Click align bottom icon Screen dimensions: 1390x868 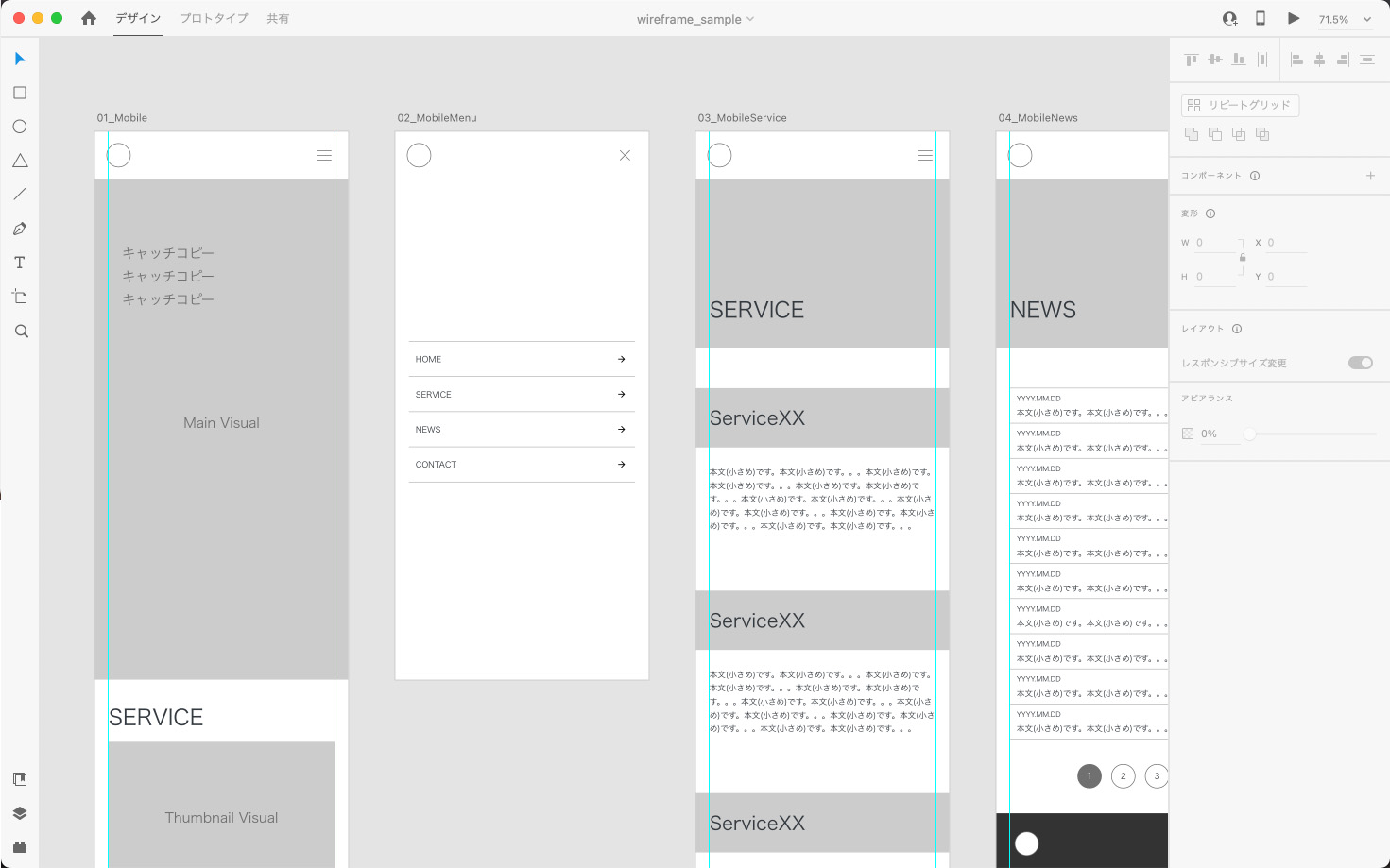1238,60
